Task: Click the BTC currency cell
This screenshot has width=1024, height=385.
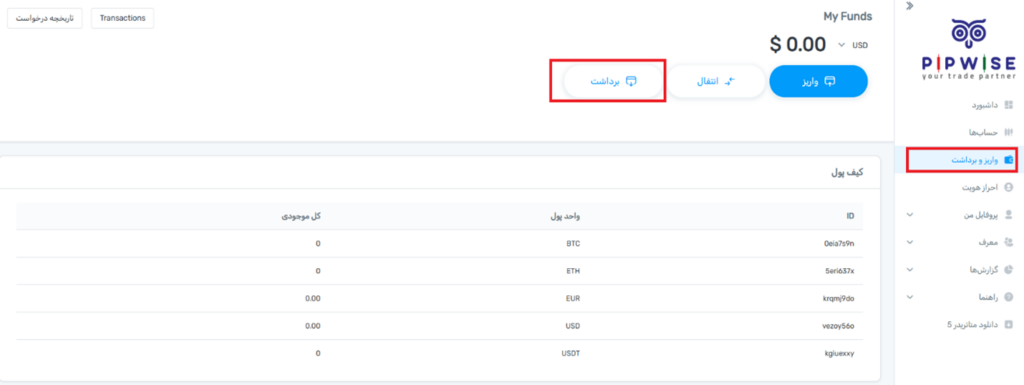Action: tap(573, 243)
